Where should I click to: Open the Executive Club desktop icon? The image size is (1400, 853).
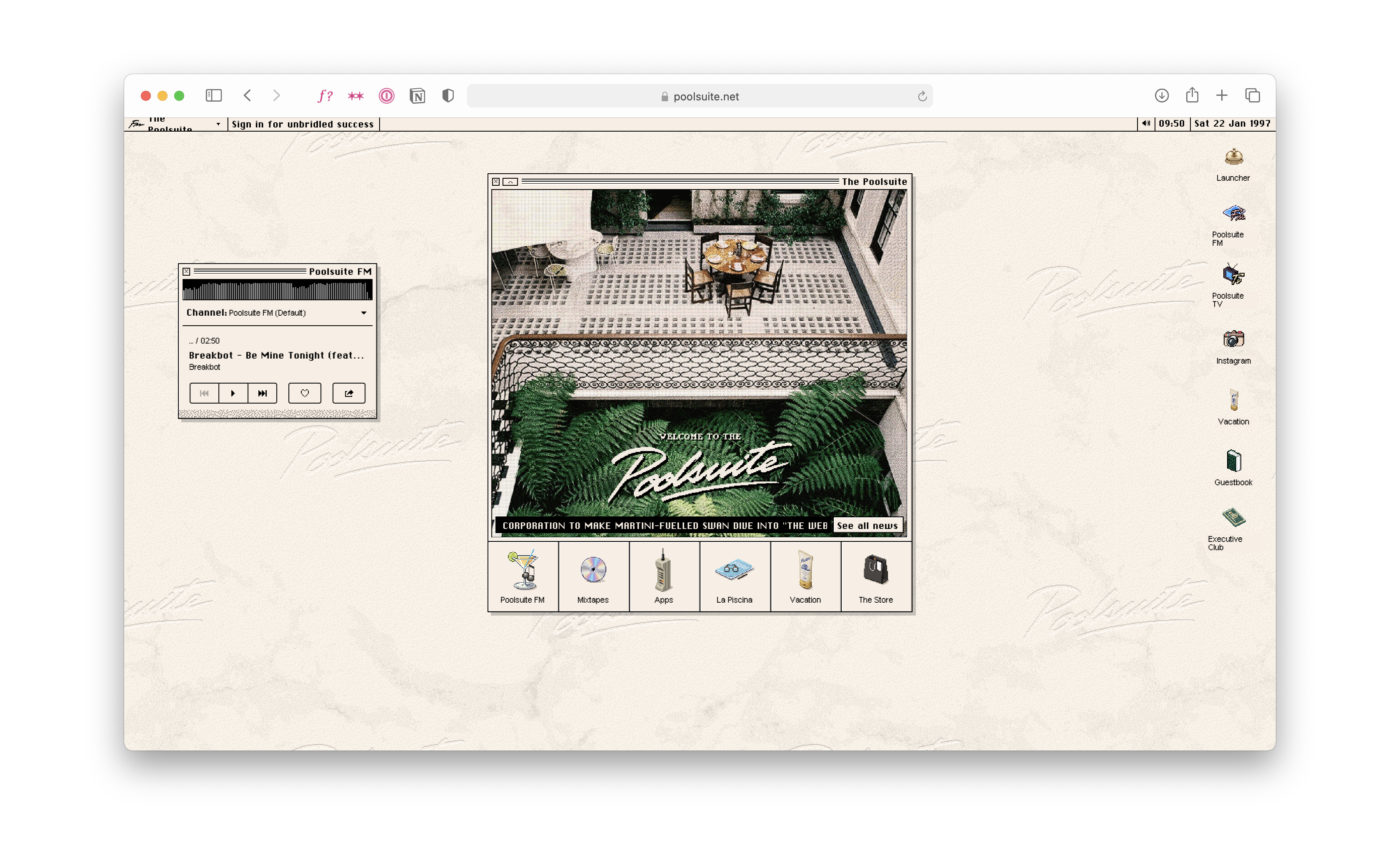pyautogui.click(x=1233, y=529)
